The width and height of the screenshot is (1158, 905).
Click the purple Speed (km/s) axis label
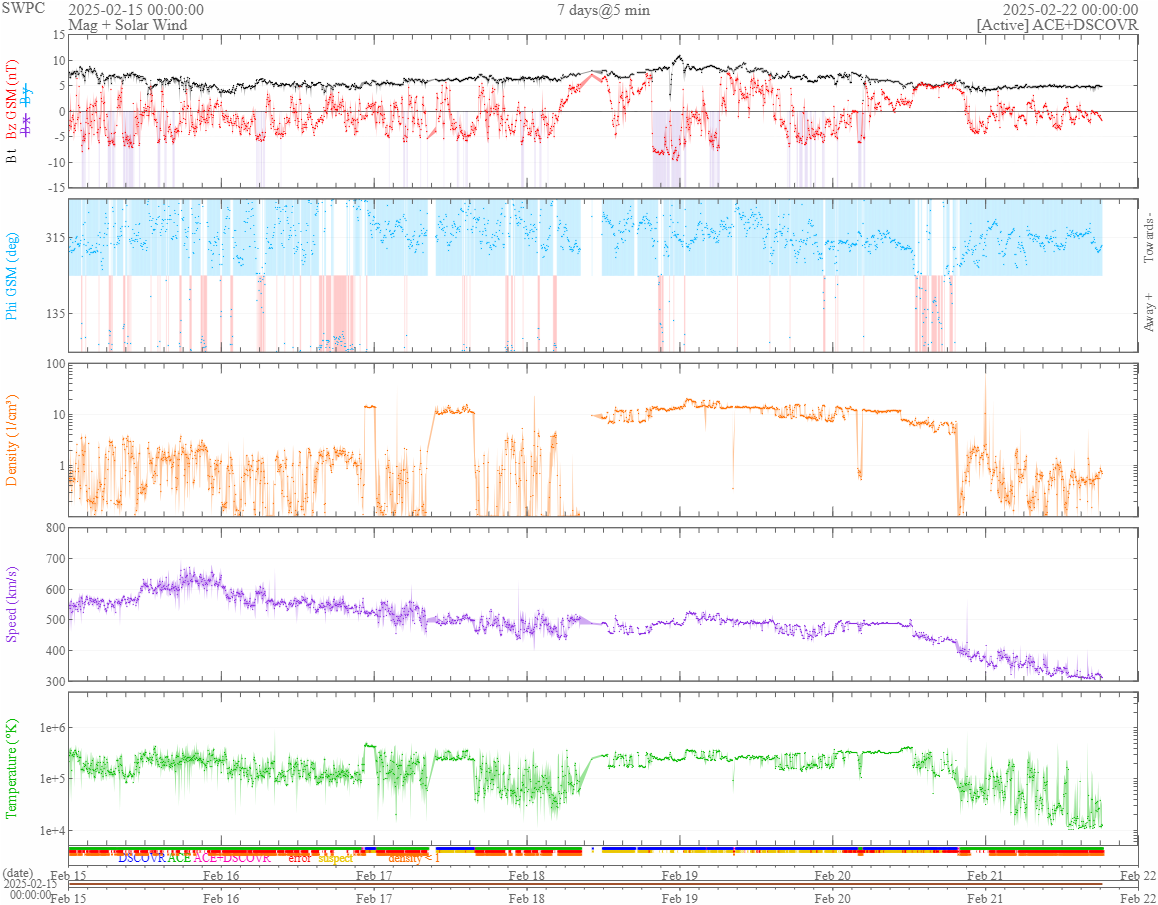pyautogui.click(x=12, y=604)
